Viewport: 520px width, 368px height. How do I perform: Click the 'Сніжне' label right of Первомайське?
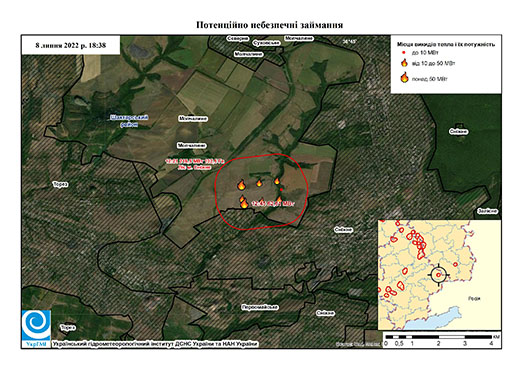click(x=325, y=313)
